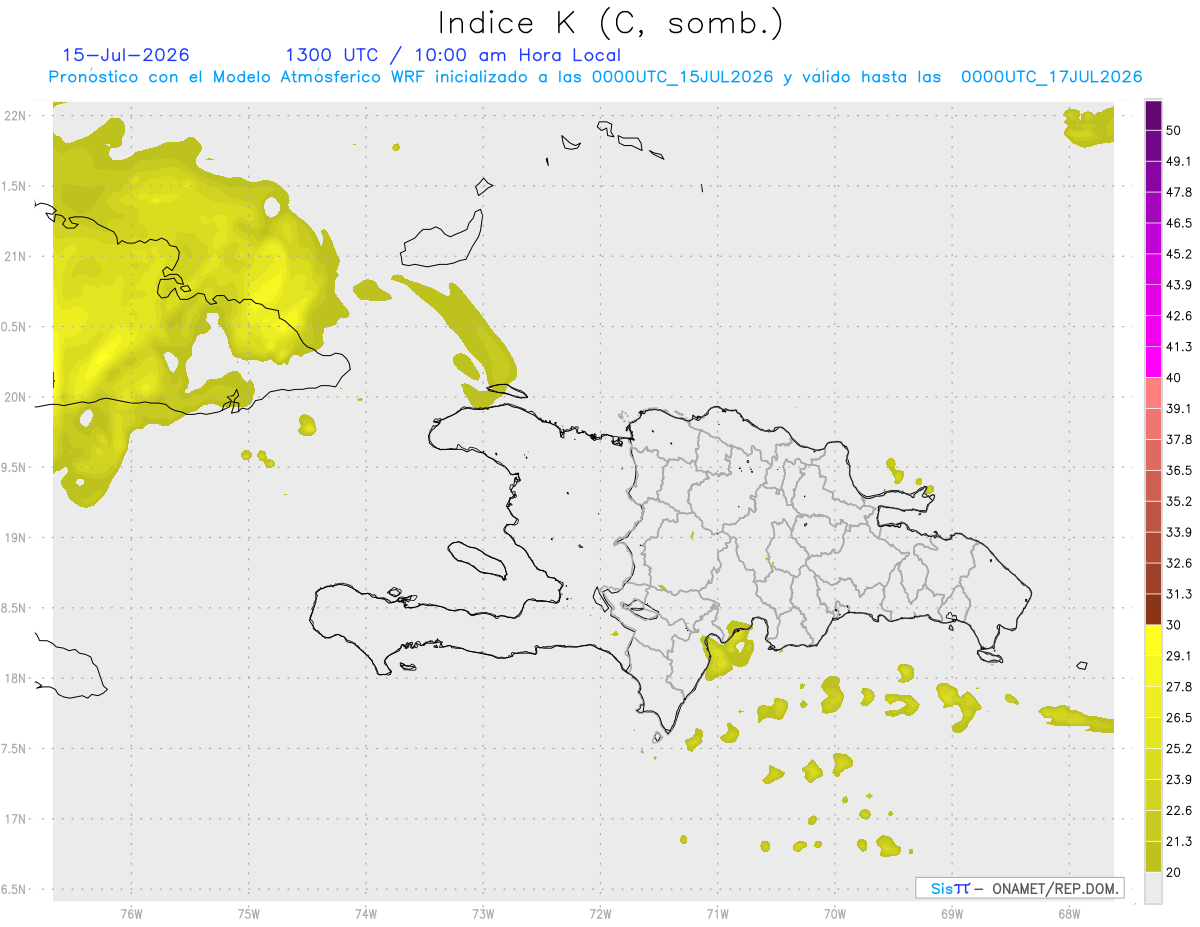Click the '17N' latitude label
The height and width of the screenshot is (927, 1200).
16,819
